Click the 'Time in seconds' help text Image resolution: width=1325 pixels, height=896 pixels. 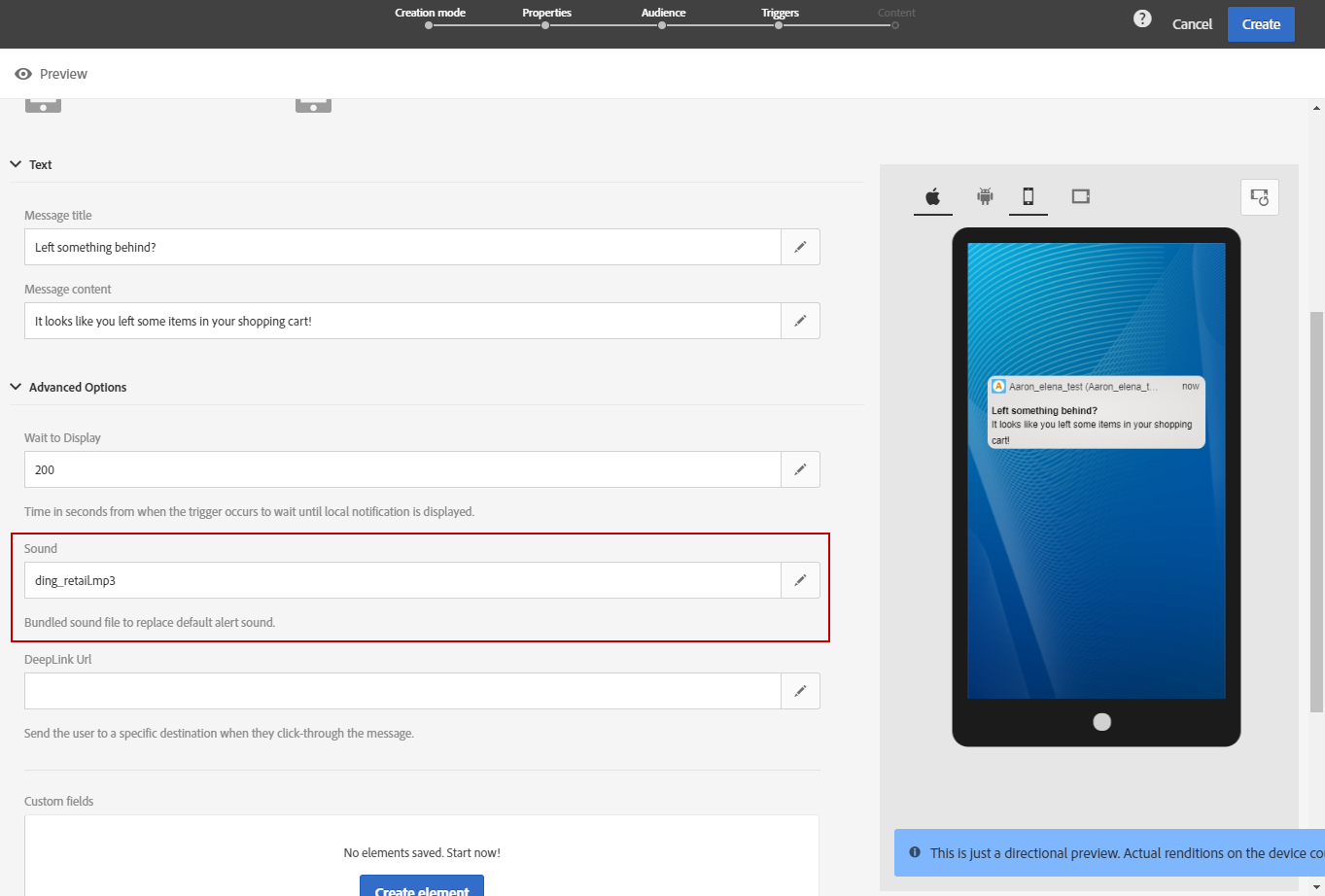(x=249, y=511)
